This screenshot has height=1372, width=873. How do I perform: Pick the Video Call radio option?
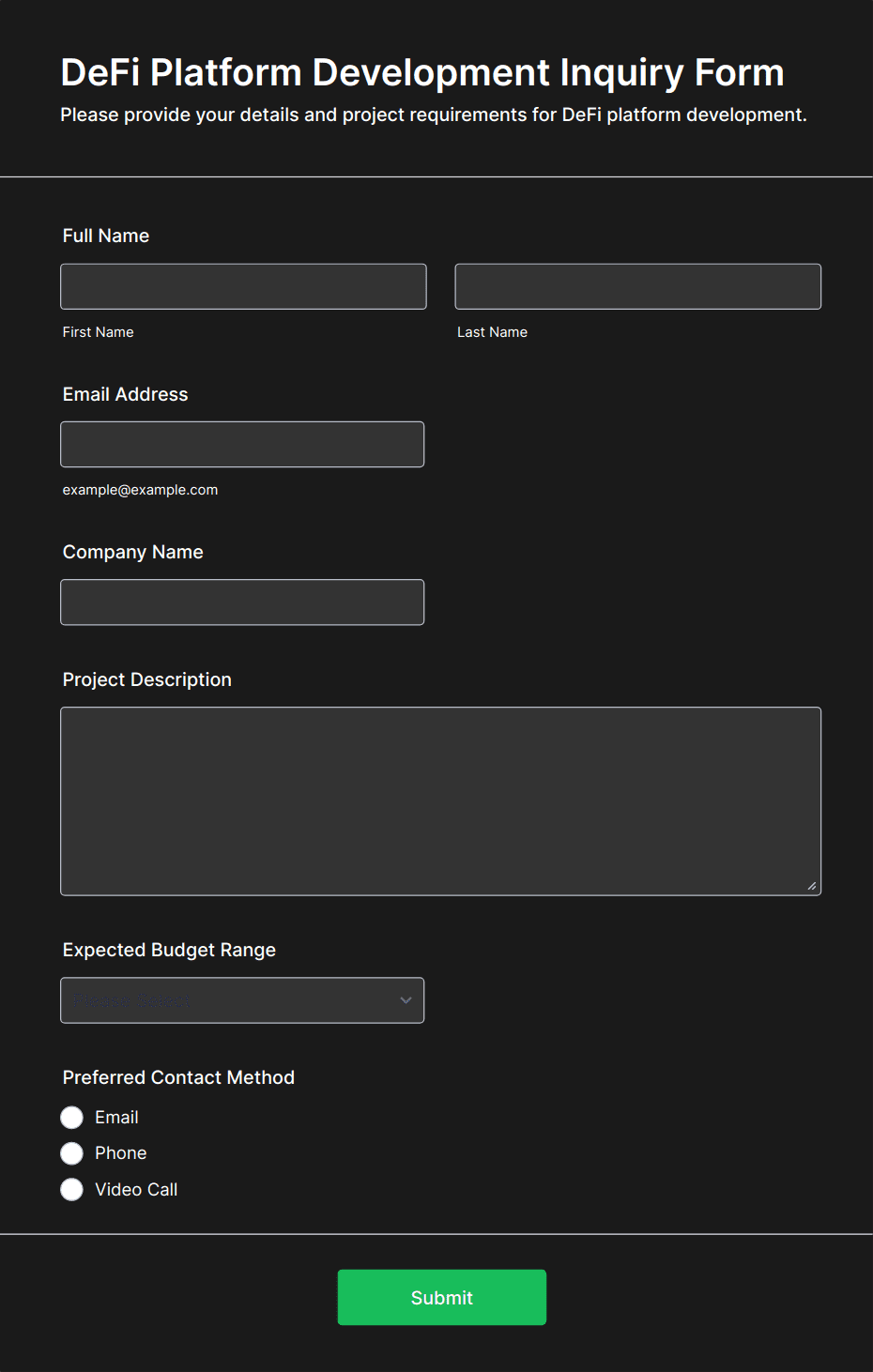pos(72,1190)
